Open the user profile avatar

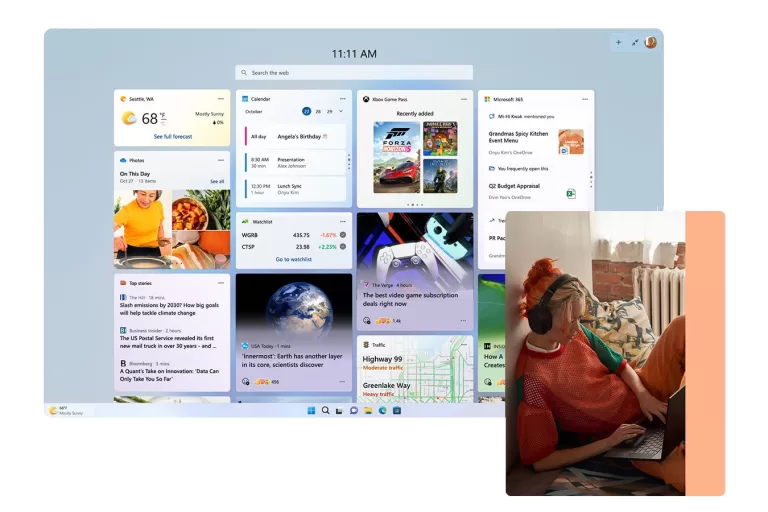pos(650,42)
